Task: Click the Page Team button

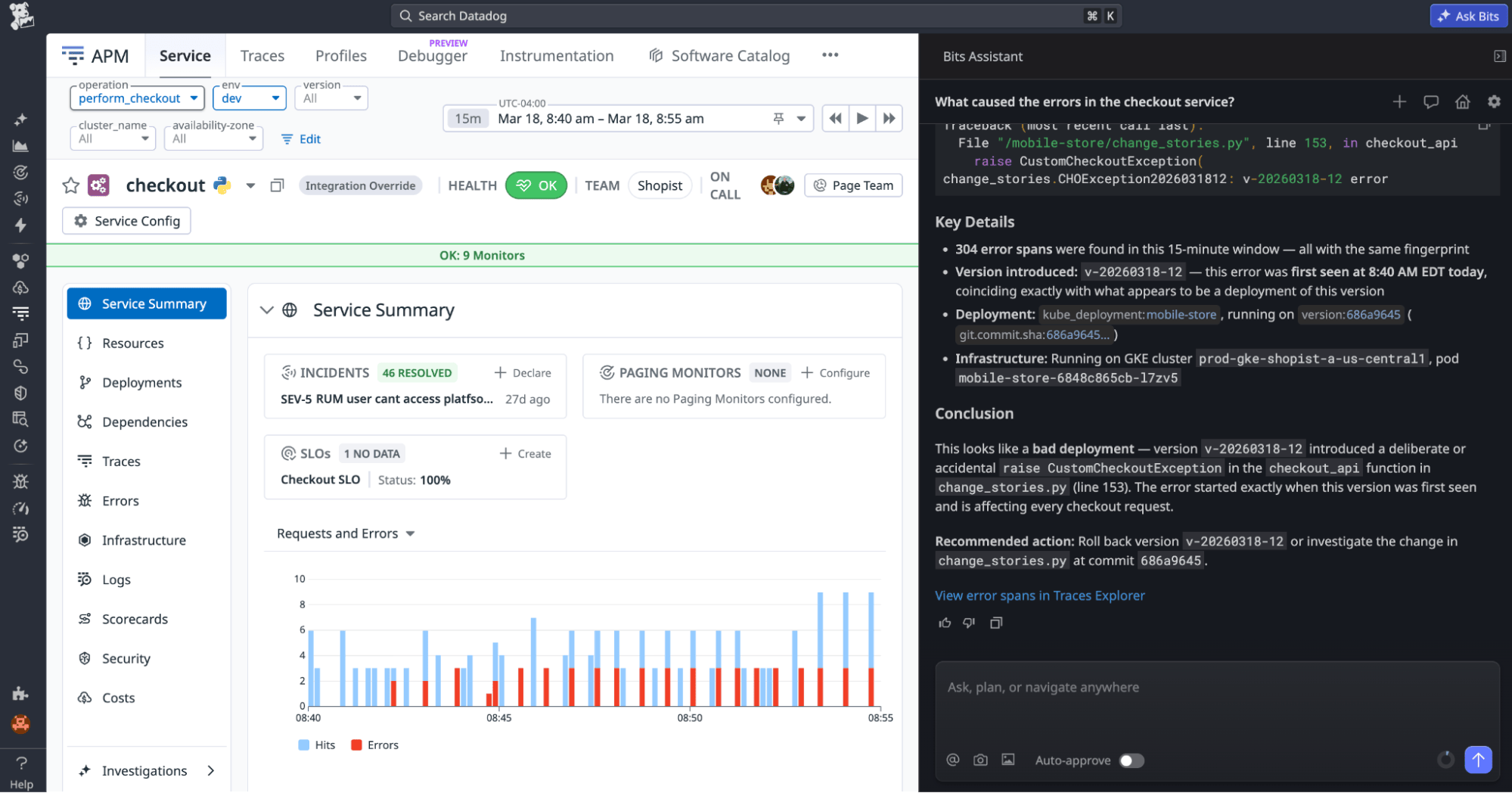Action: point(853,185)
